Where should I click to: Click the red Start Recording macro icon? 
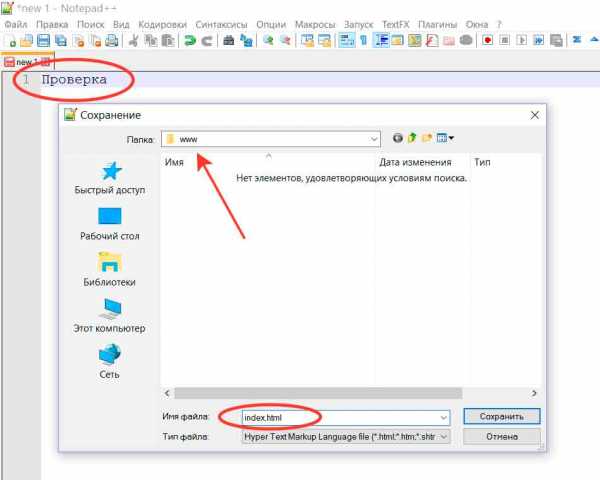[x=488, y=40]
